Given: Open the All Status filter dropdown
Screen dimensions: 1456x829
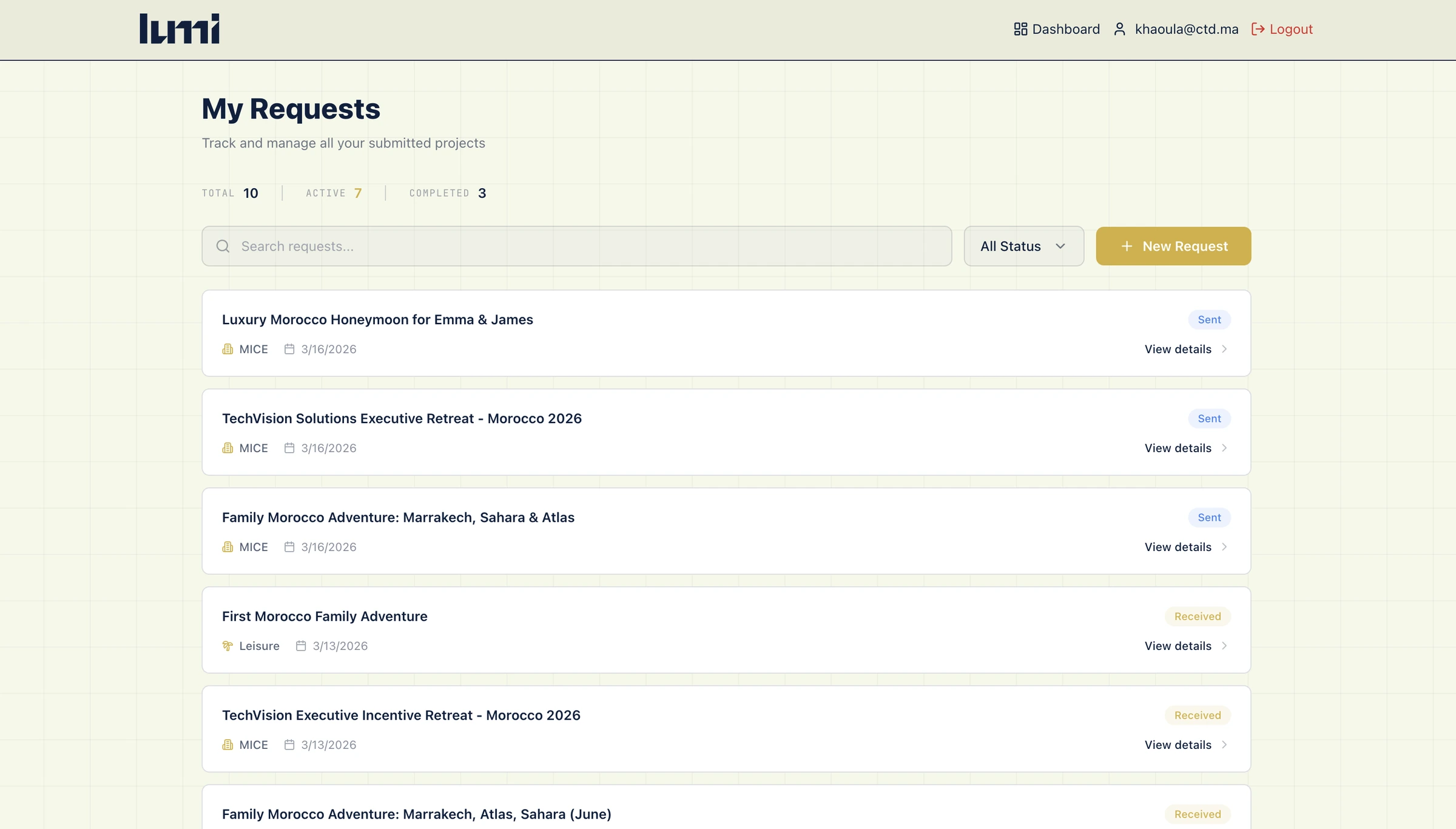Looking at the screenshot, I should (x=1023, y=246).
